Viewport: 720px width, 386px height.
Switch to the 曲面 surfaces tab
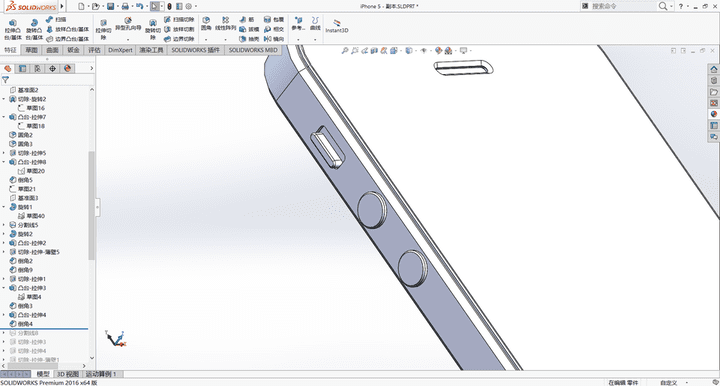click(52, 50)
